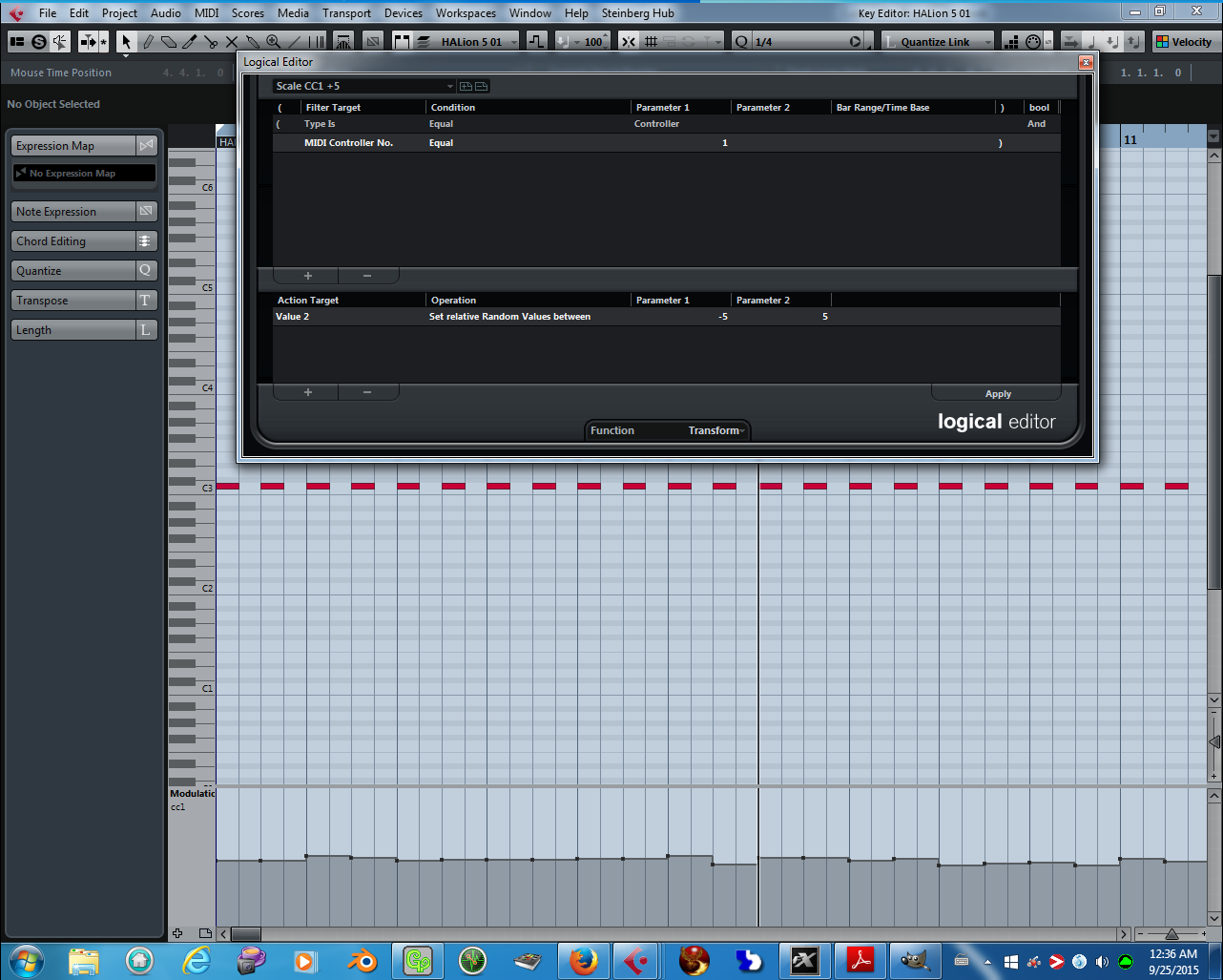The width and height of the screenshot is (1223, 980).
Task: Open No Expression Map field
Action: [84, 174]
